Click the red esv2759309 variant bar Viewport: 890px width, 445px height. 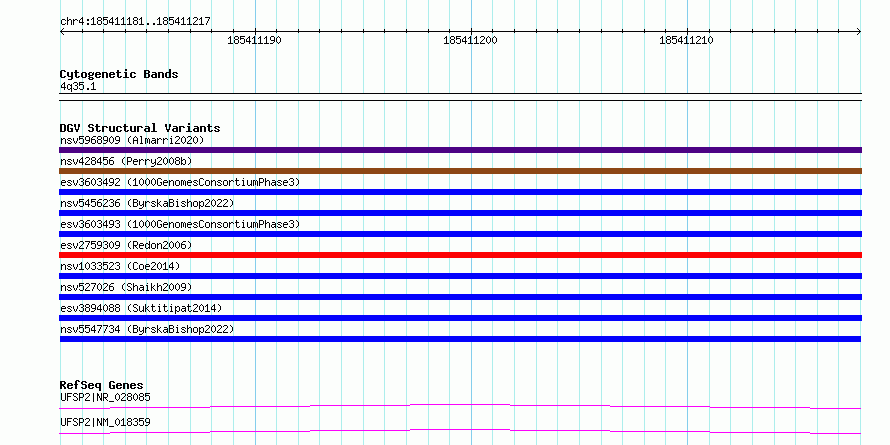[x=460, y=255]
